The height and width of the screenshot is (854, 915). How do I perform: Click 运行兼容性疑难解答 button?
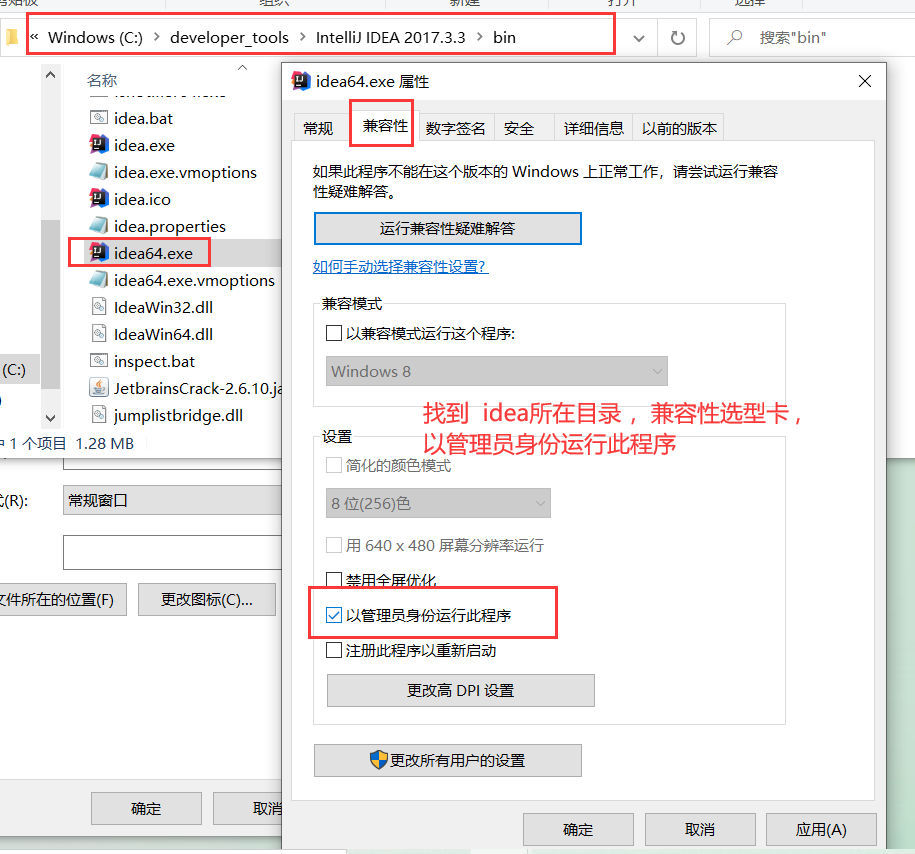[x=448, y=228]
